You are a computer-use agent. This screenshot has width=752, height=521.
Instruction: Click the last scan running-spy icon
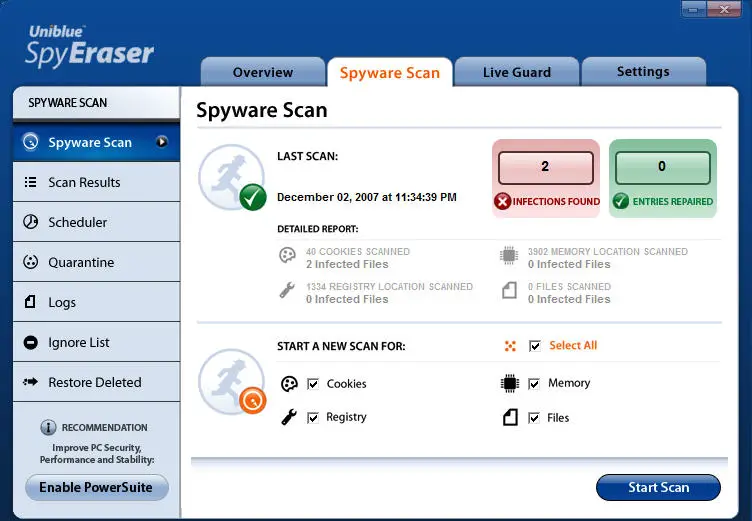[232, 177]
